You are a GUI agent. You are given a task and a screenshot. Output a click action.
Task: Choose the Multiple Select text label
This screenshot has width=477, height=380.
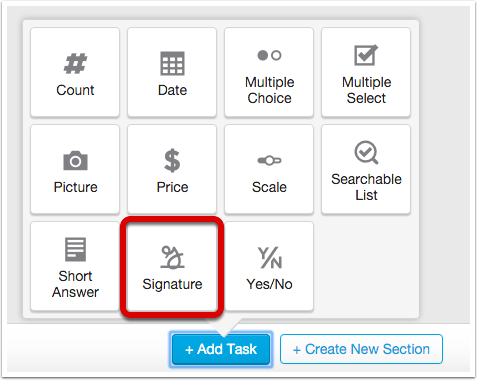366,90
